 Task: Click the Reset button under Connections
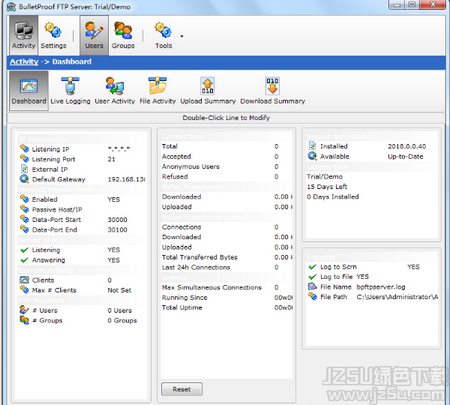point(182,389)
